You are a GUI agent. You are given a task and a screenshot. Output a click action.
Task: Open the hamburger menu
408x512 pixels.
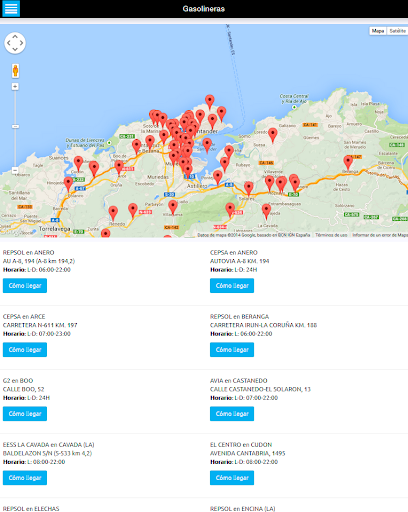pyautogui.click(x=11, y=8)
